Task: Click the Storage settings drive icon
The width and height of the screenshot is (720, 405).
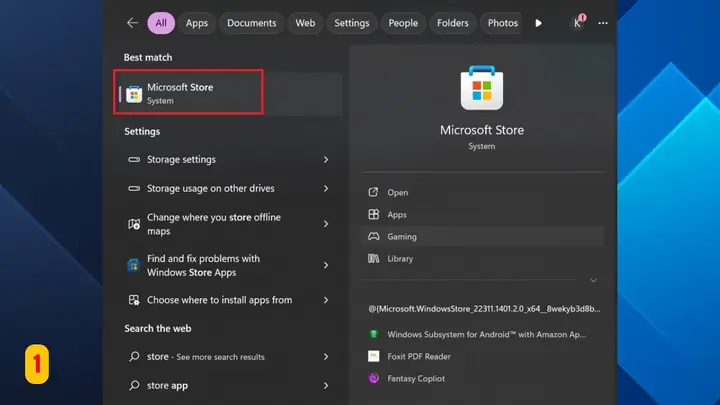Action: pyautogui.click(x=134, y=159)
